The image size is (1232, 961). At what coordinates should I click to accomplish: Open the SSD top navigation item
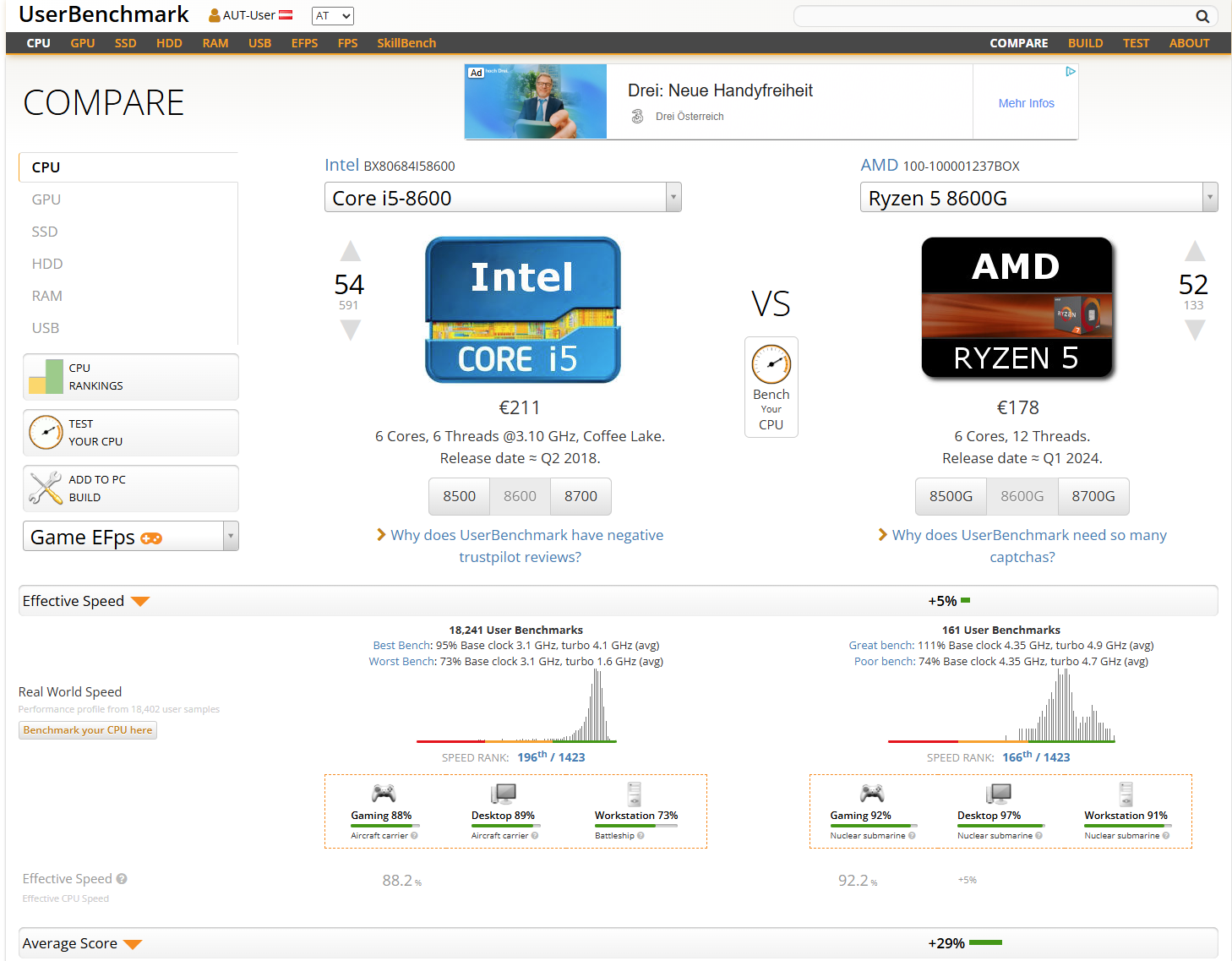coord(126,43)
